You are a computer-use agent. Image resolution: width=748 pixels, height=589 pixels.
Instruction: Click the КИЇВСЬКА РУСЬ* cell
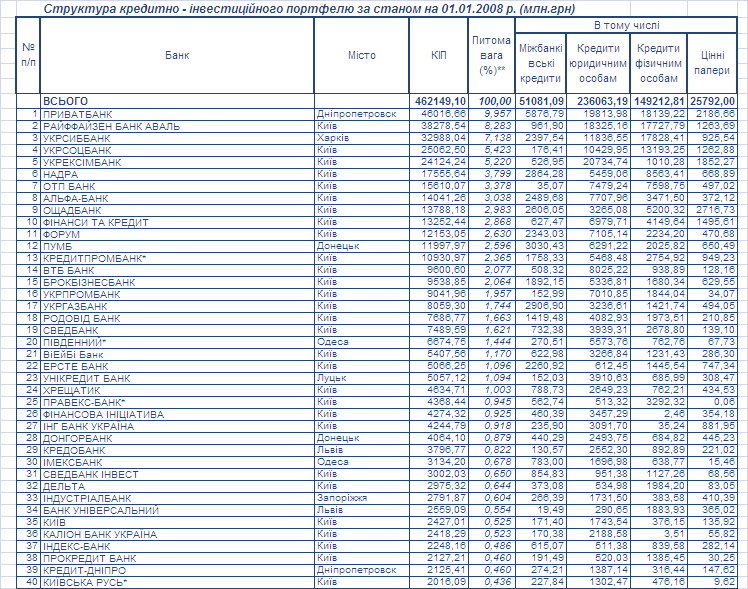click(x=177, y=582)
